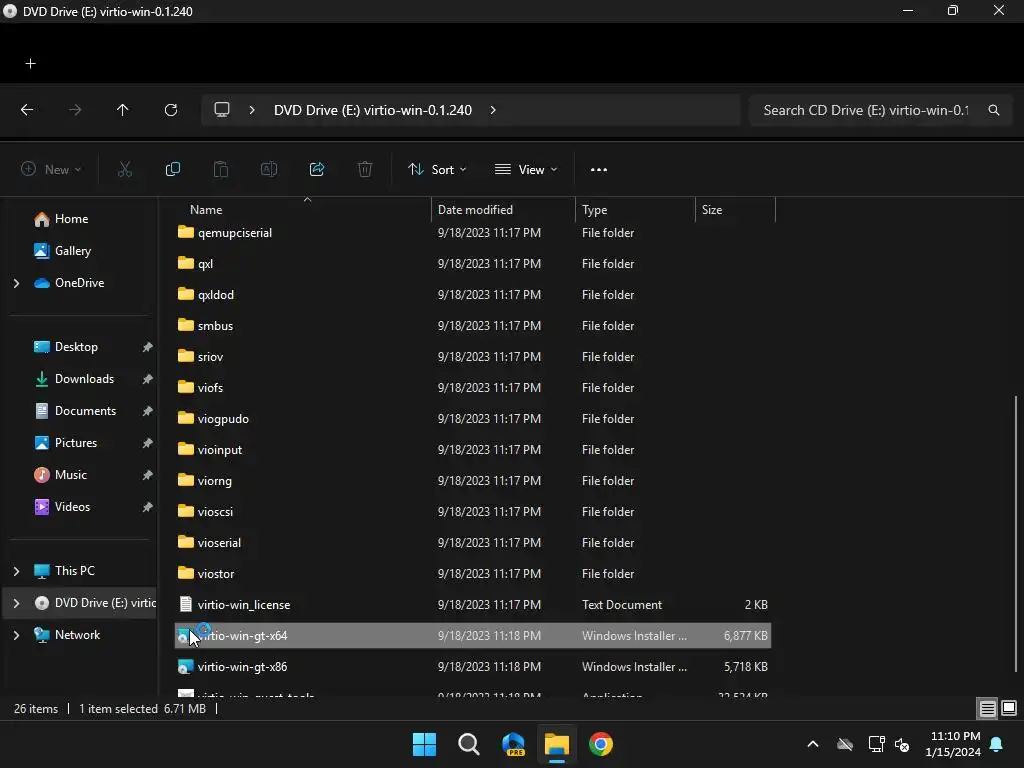Switch to large thumbnails view icon in status bar
Viewport: 1024px width, 768px height.
[x=1009, y=708]
